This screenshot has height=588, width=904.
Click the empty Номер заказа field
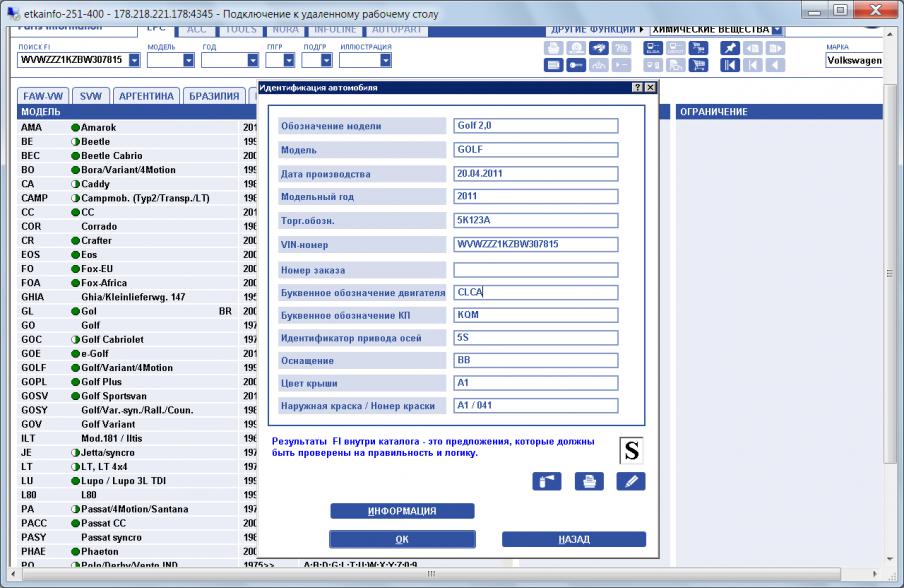pyautogui.click(x=536, y=270)
